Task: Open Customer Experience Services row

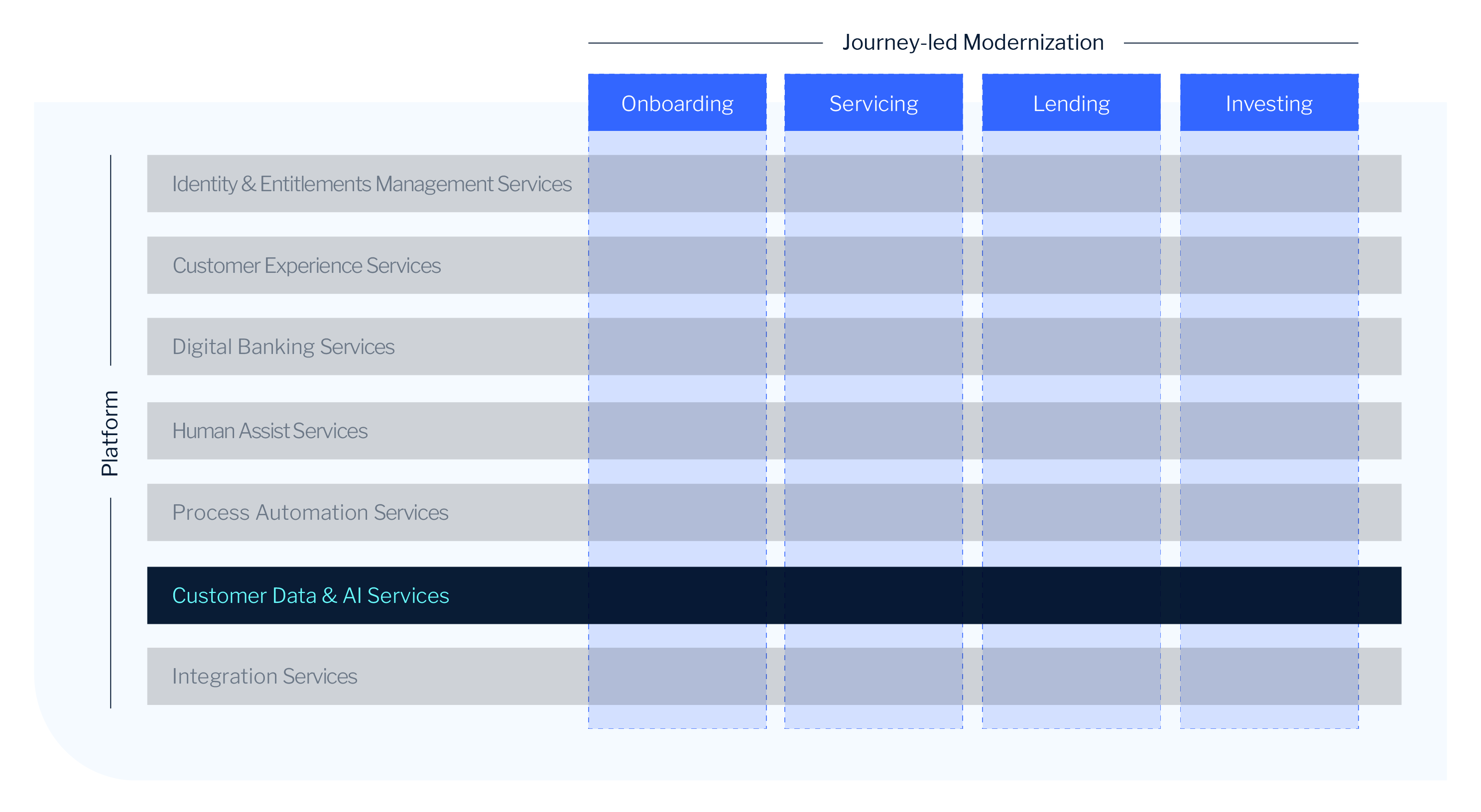Action: [774, 265]
